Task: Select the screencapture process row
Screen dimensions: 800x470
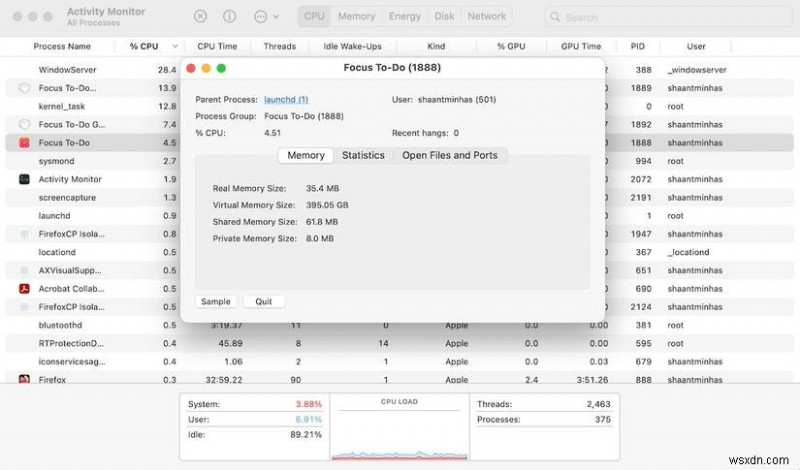Action: 399,197
